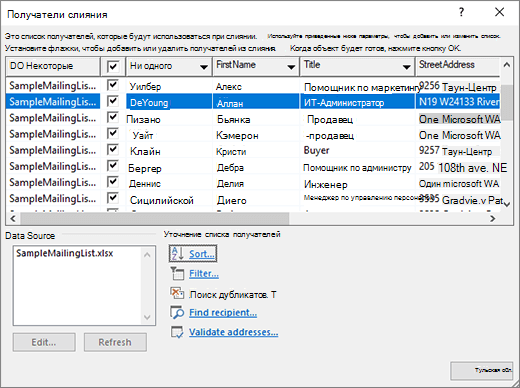This screenshot has width=520, height=388.
Task: Click the help question mark icon
Action: 461,12
